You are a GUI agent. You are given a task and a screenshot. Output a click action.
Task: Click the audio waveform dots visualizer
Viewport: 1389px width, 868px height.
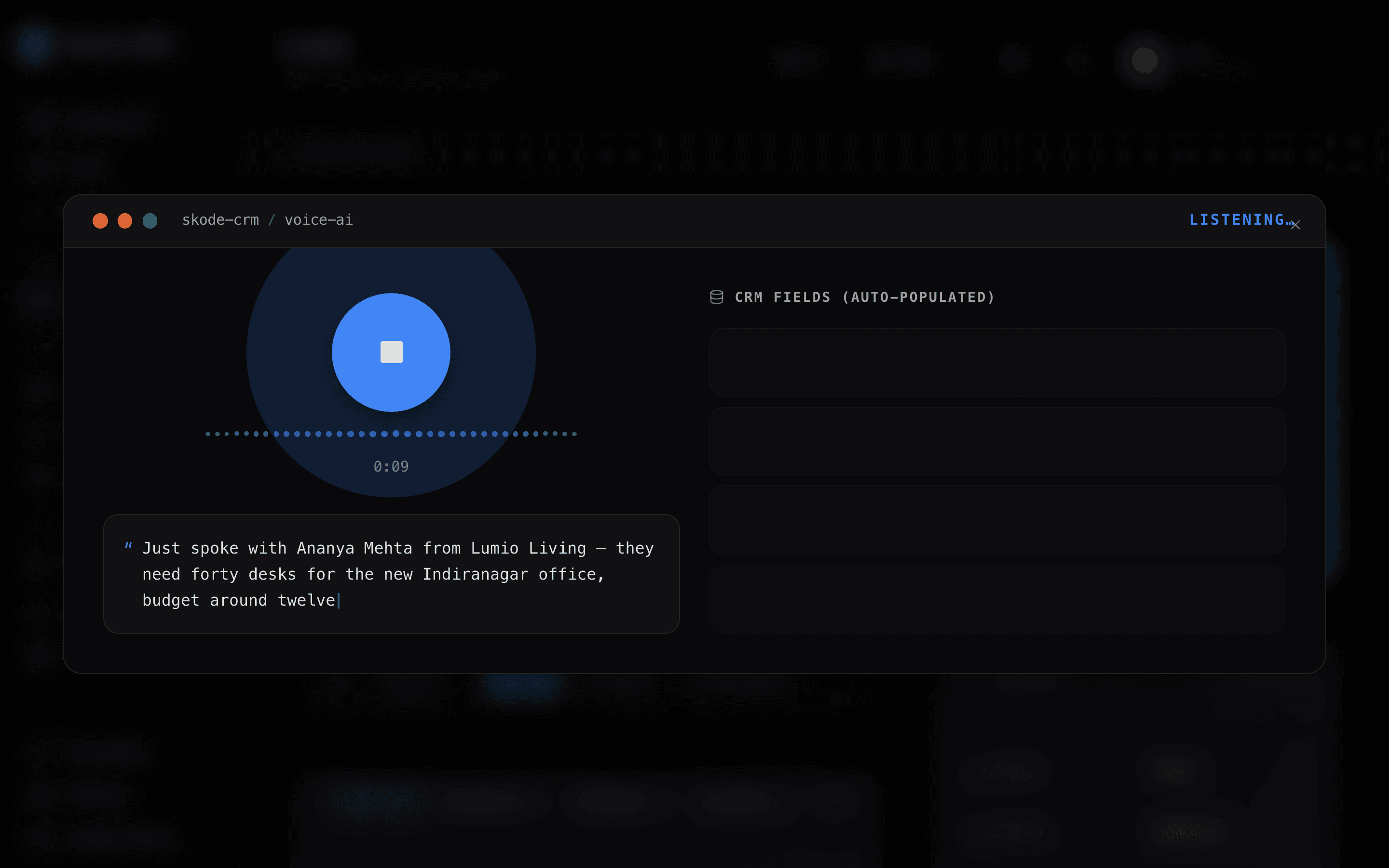(391, 434)
